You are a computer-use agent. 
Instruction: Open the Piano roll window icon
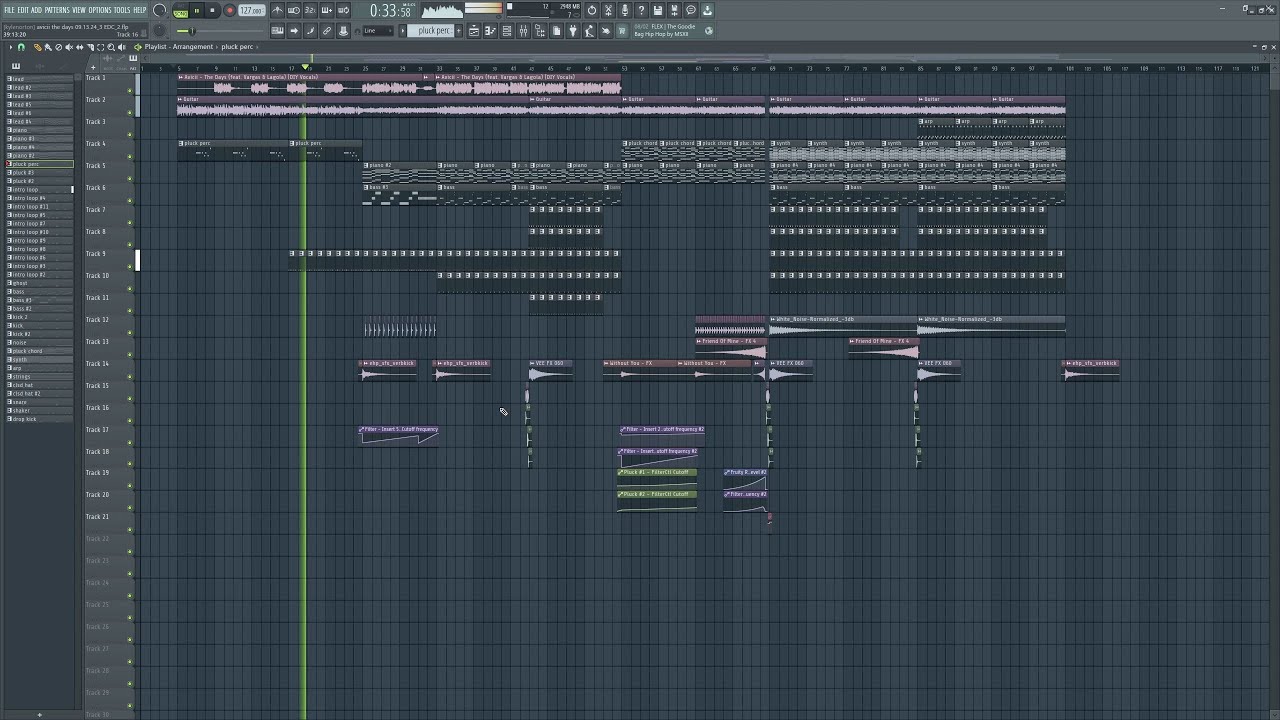point(490,31)
